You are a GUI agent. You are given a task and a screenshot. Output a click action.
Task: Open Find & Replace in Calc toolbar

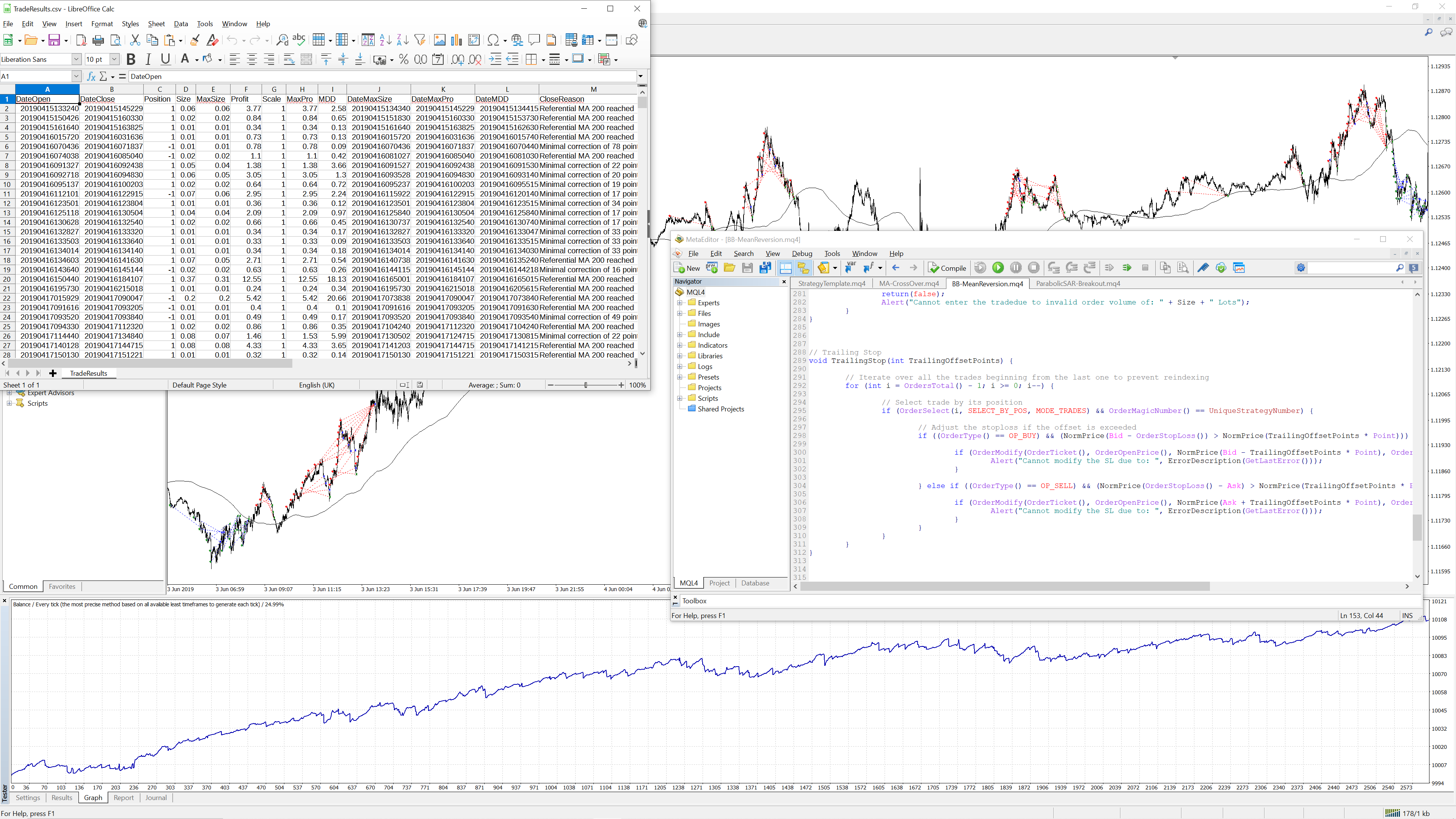click(x=282, y=40)
